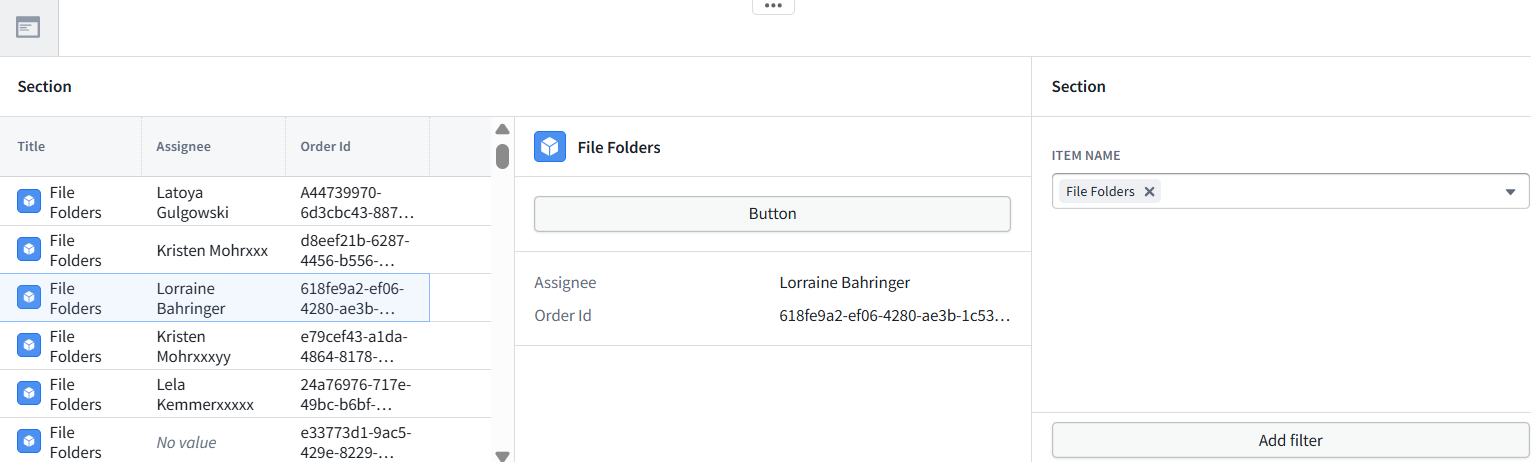1531x462 pixels.
Task: Click the cube icon in Kristen Mohrxxx row
Action: coord(29,250)
